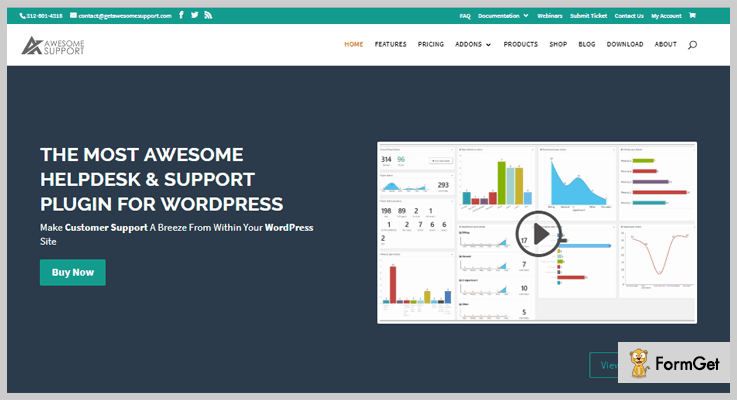The height and width of the screenshot is (400, 737).
Task: Open the Contact Us link
Action: (x=629, y=16)
